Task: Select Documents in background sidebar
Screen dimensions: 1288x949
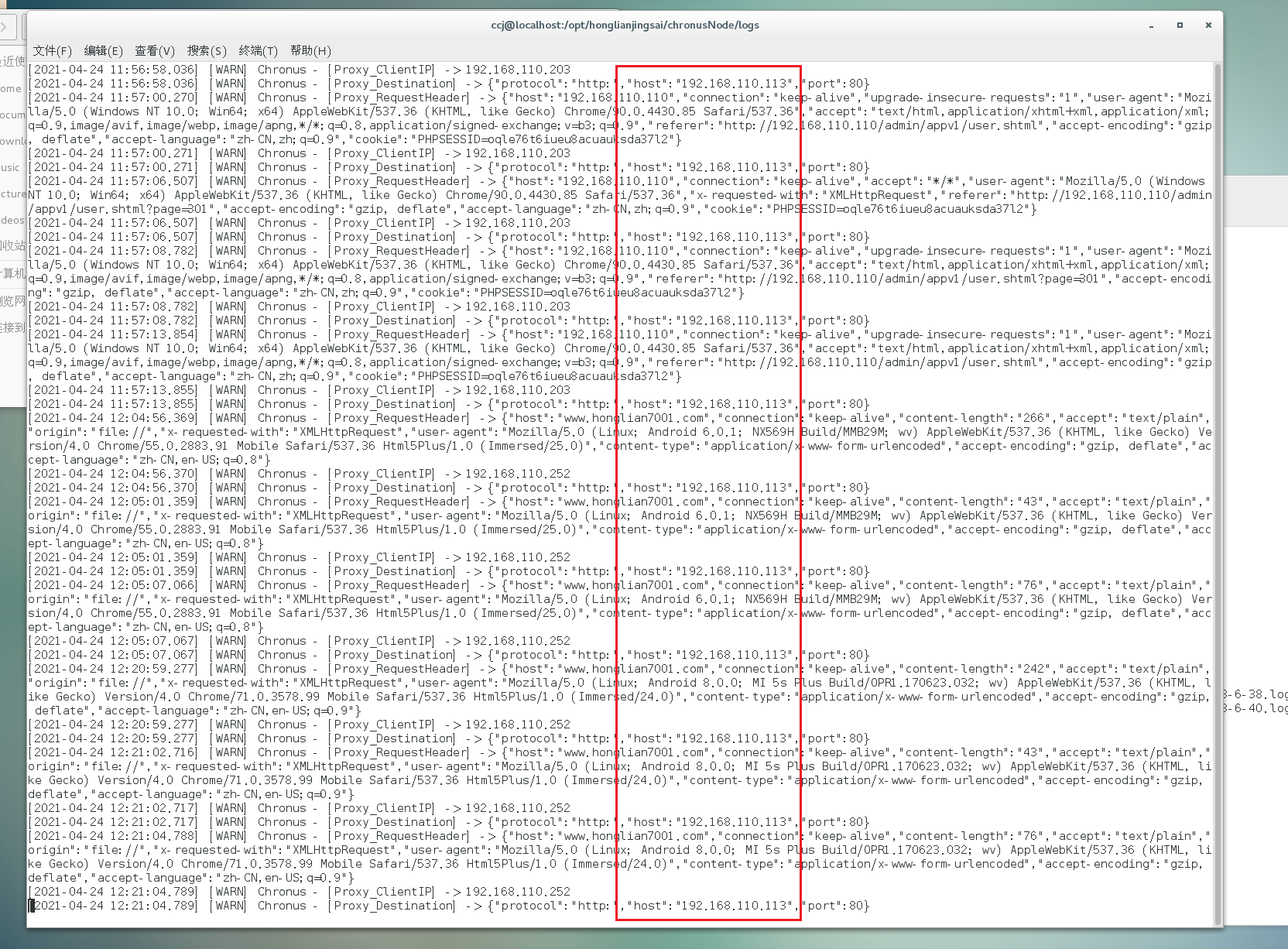Action: tap(12, 115)
